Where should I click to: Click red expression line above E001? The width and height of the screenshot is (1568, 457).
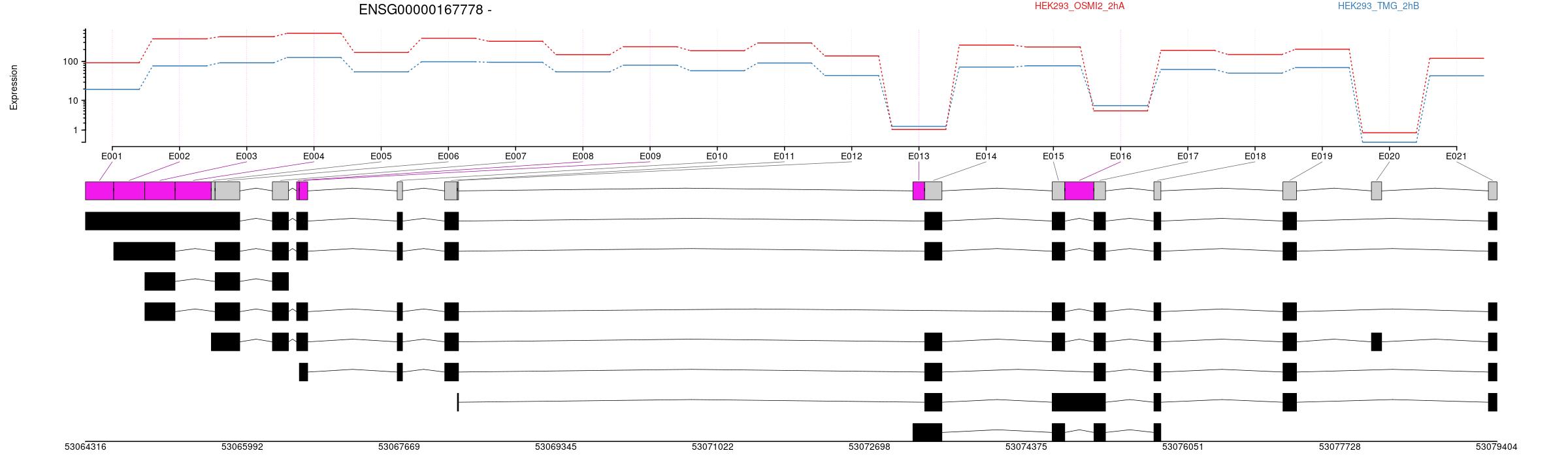tap(112, 63)
